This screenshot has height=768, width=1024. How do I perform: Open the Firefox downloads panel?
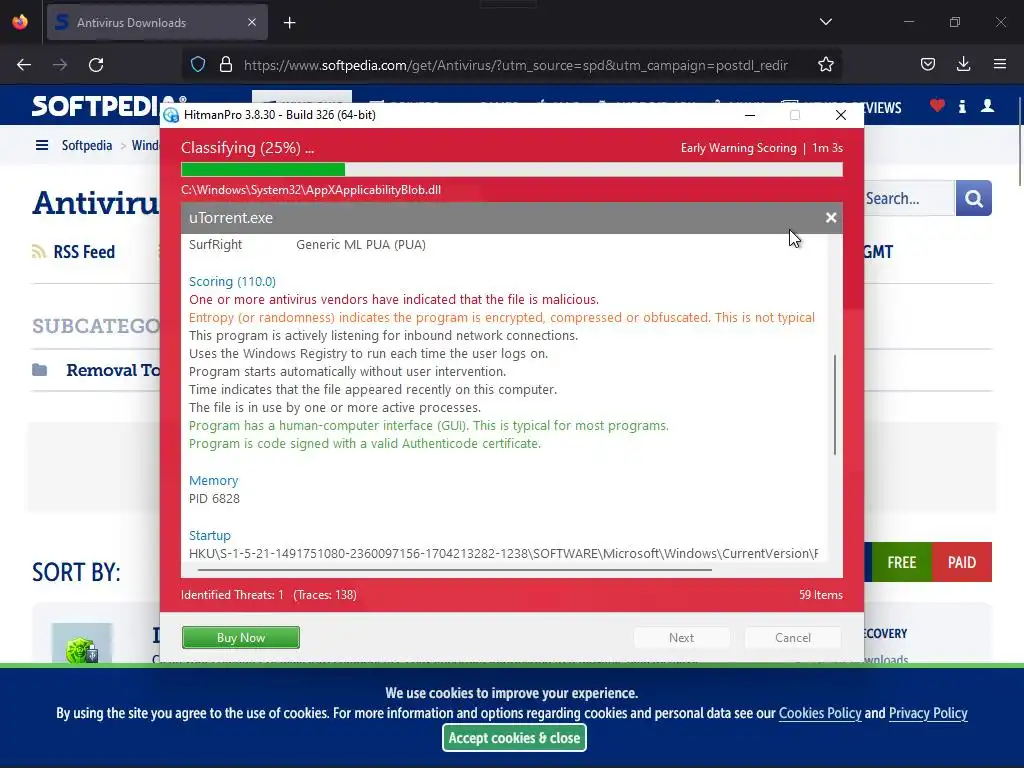click(963, 64)
